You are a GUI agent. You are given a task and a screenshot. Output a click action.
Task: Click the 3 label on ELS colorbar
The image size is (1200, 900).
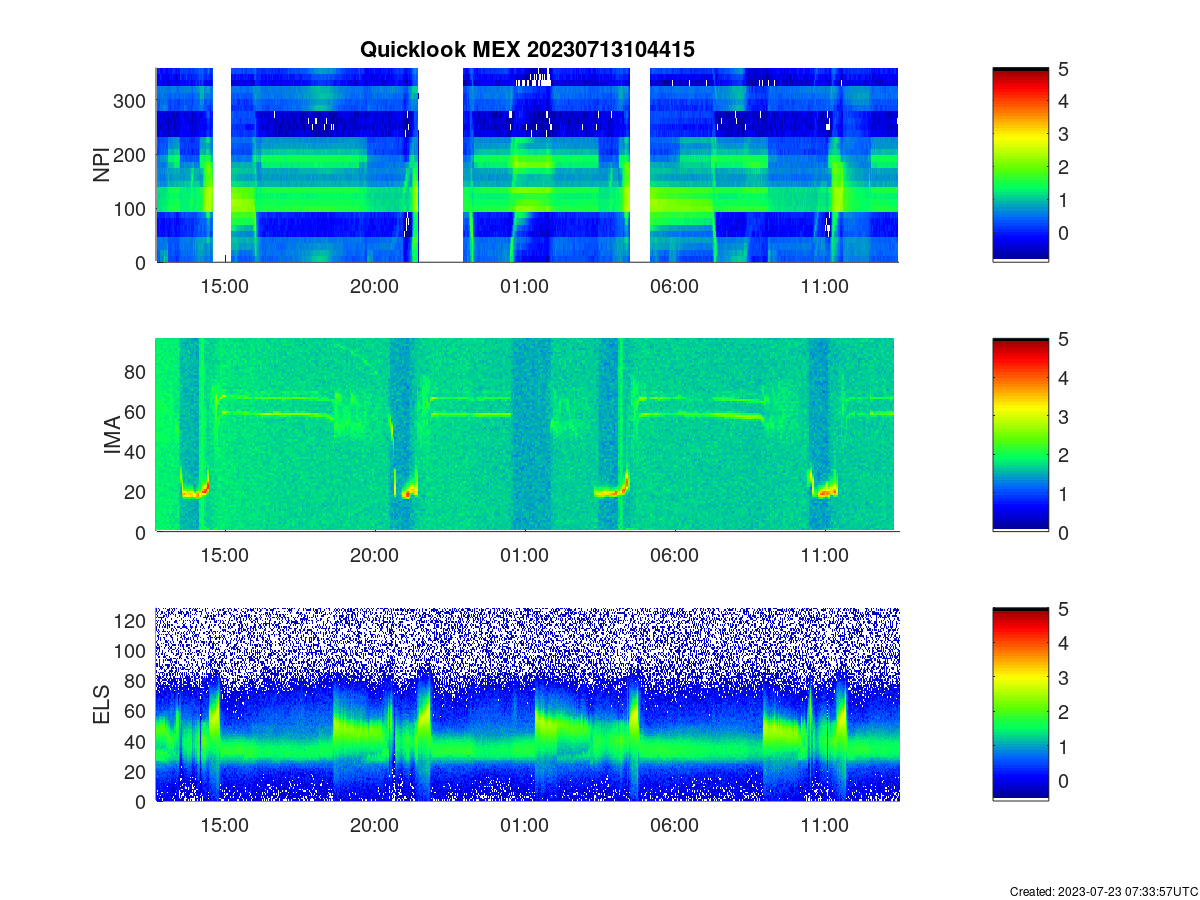[x=1065, y=677]
